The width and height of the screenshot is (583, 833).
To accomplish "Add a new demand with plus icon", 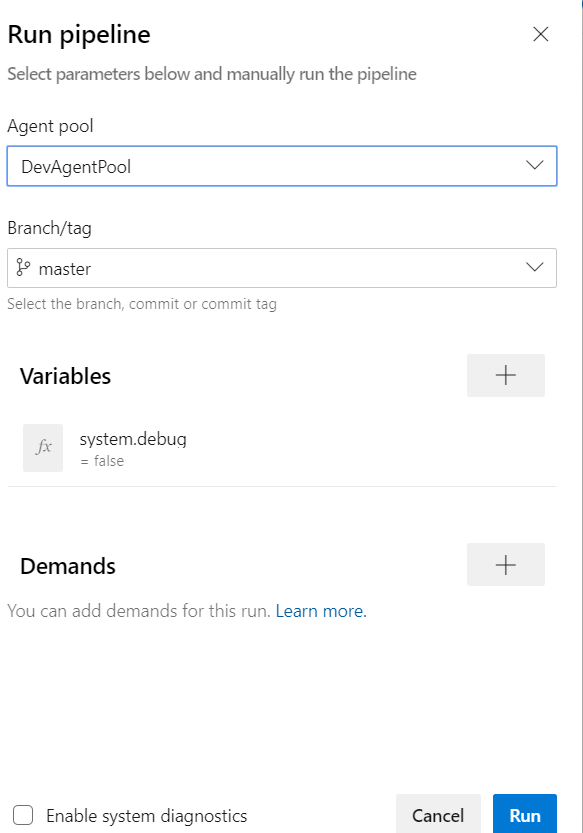I will click(x=505, y=564).
